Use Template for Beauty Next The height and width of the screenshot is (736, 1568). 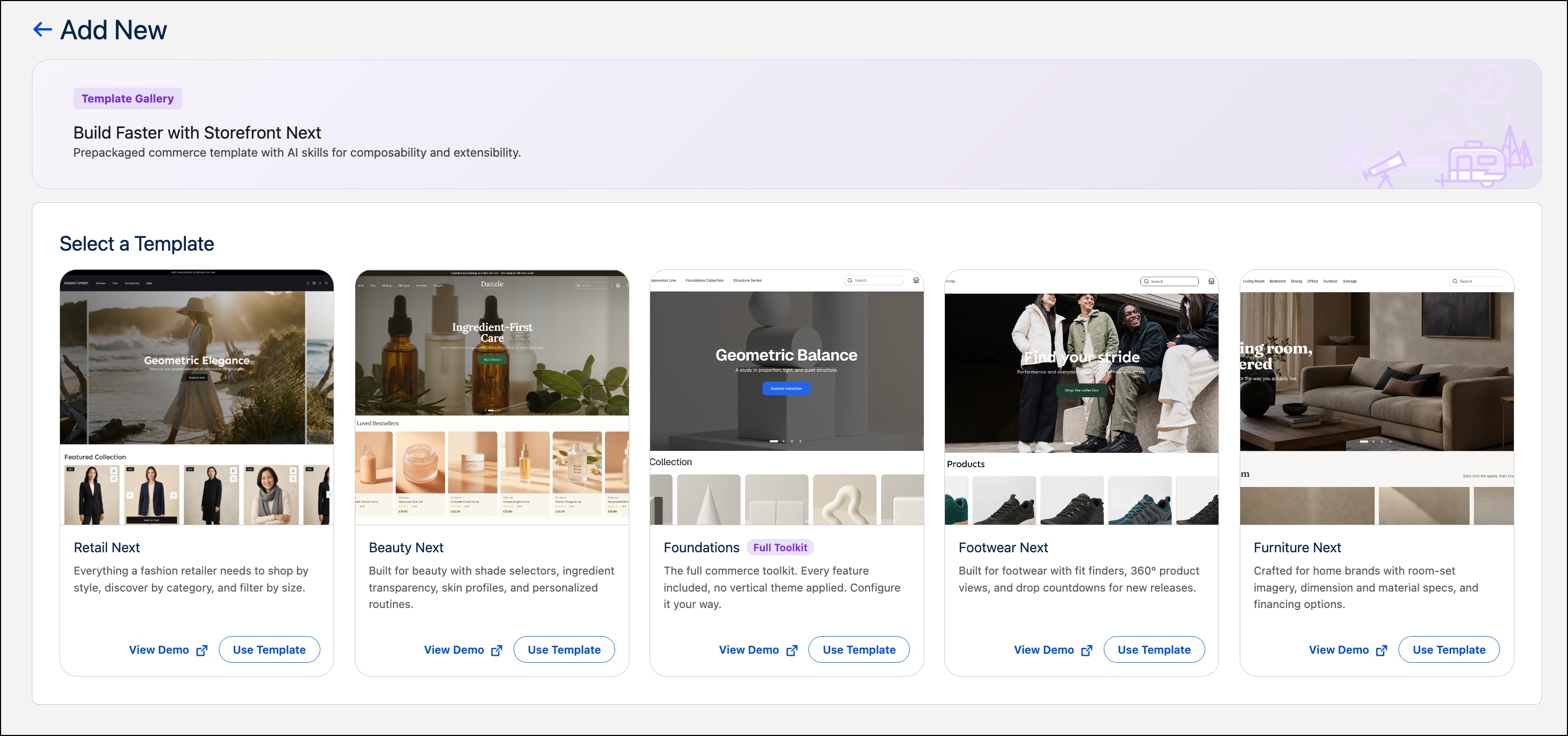[x=564, y=649]
